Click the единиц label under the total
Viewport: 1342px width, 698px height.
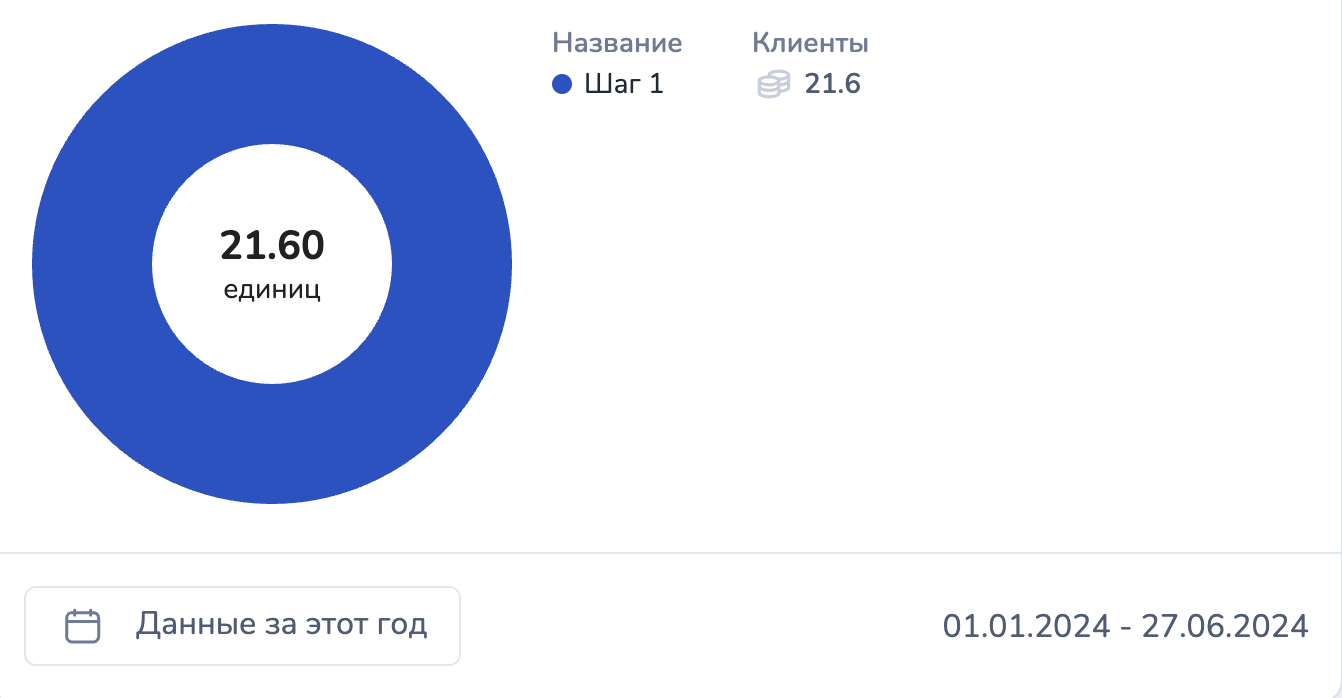pos(272,291)
